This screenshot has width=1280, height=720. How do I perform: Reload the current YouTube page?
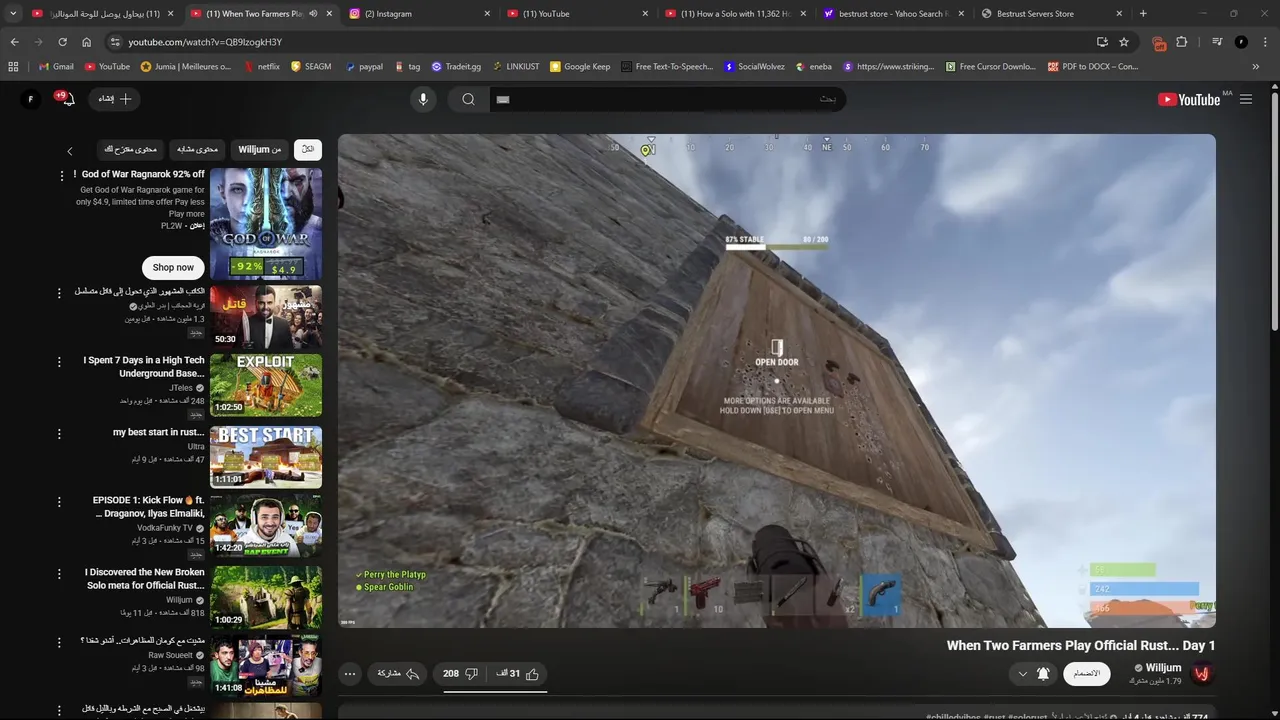click(x=62, y=42)
